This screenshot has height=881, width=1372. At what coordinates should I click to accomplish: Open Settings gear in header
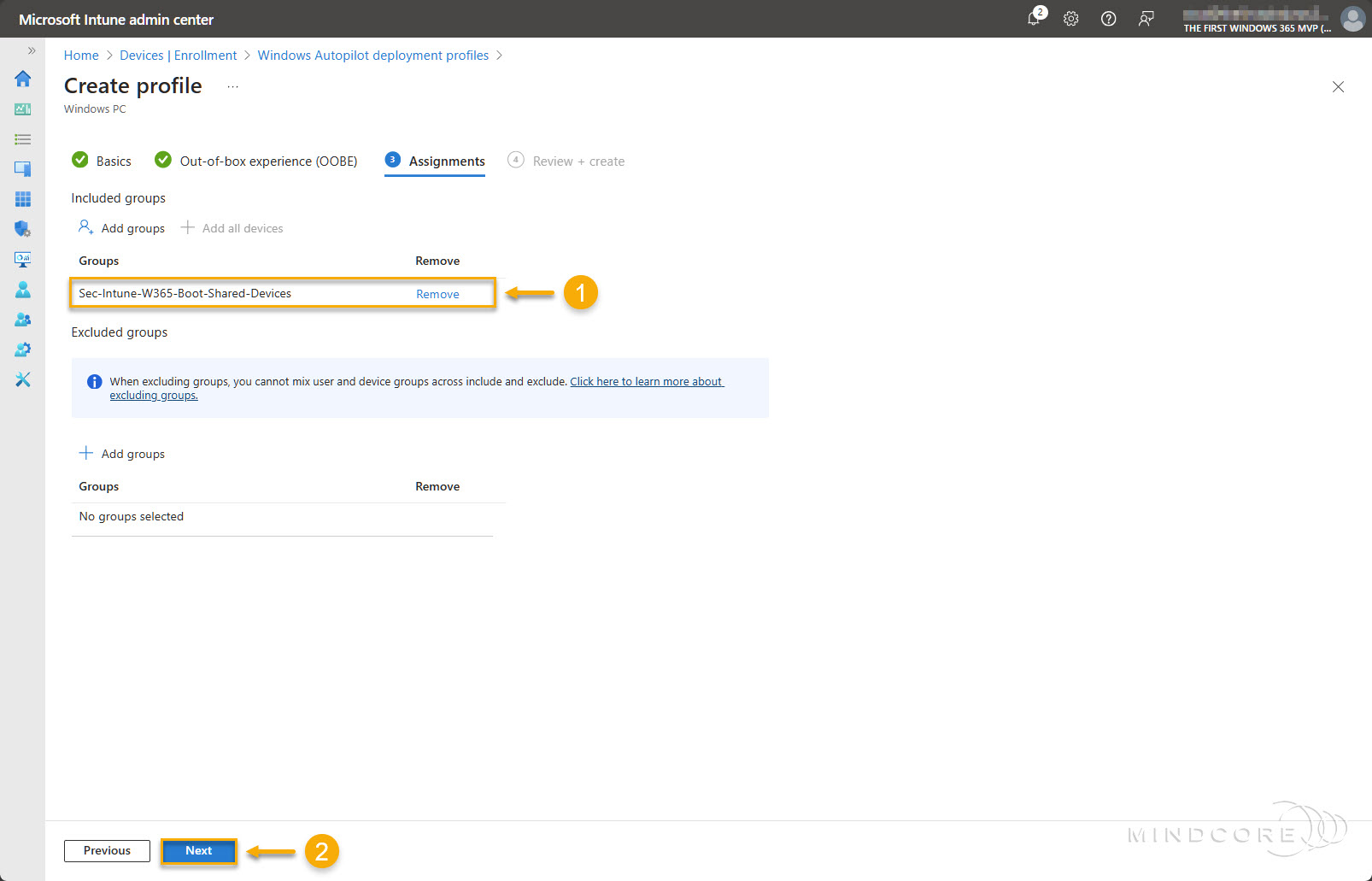click(1071, 19)
